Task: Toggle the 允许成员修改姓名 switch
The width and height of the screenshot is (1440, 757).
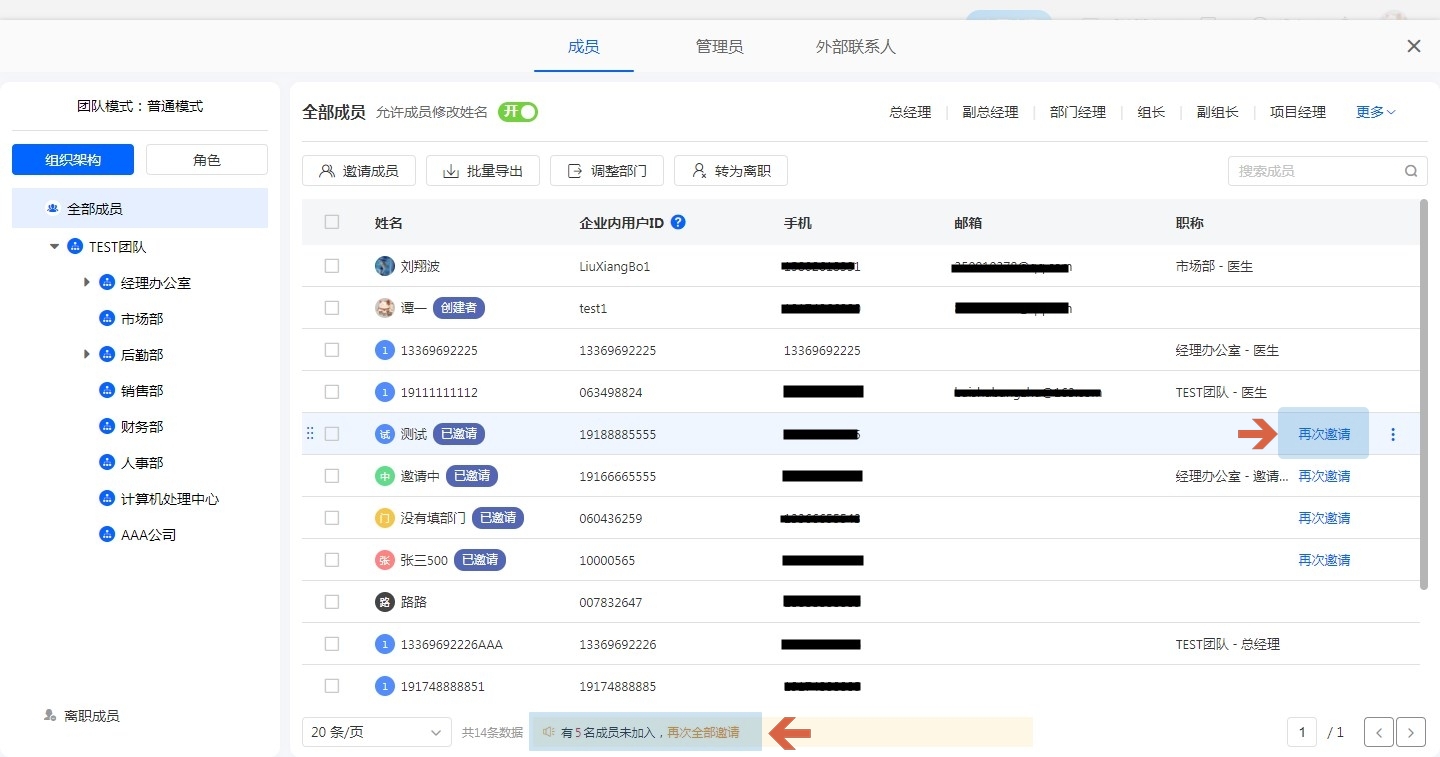Action: click(518, 112)
